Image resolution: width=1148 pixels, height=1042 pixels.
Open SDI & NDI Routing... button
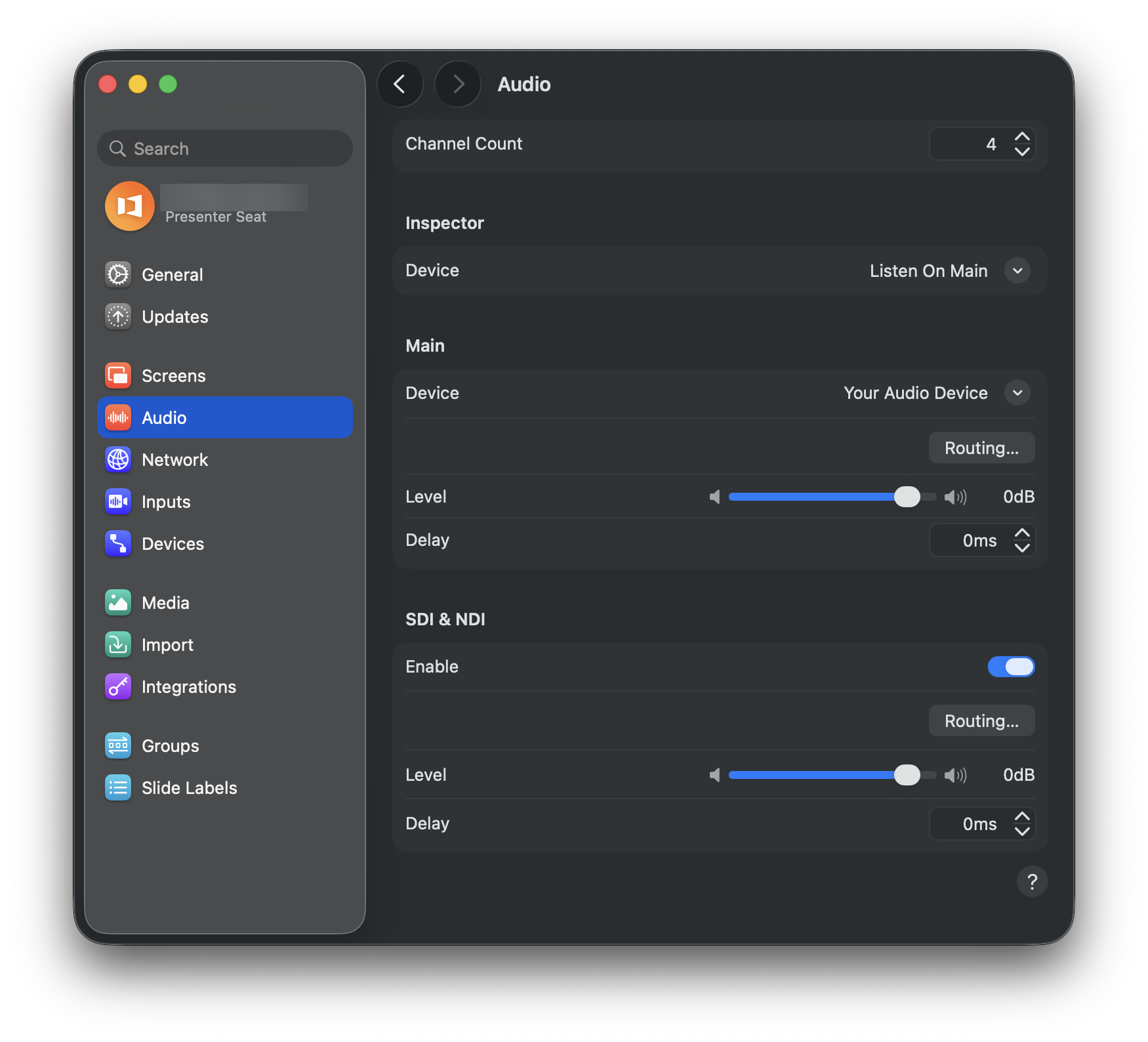(981, 720)
